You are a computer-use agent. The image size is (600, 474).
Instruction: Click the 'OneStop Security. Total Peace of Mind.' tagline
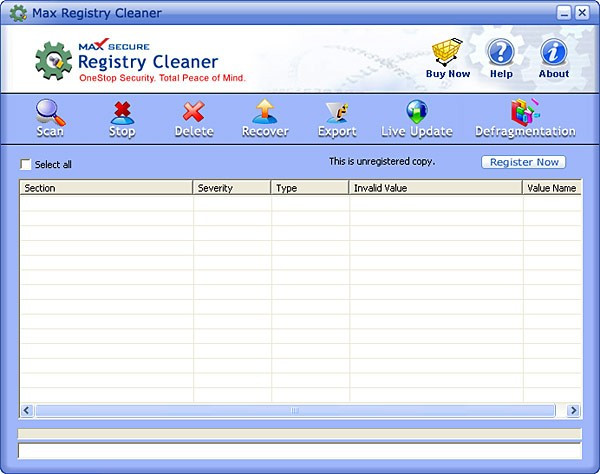tap(162, 78)
